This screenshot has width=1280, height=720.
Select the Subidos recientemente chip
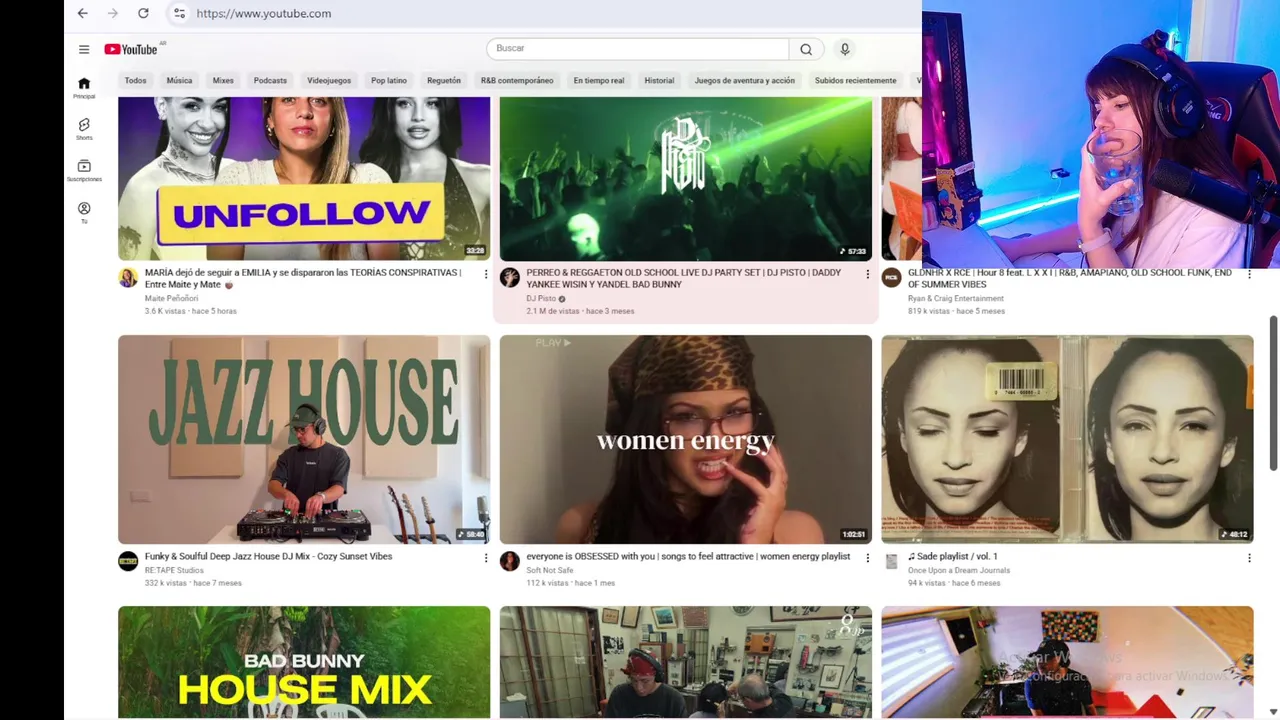(855, 80)
